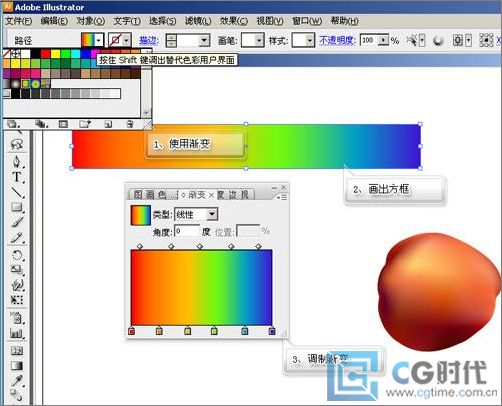This screenshot has width=502, height=406.
Task: Select the Line Segment tool
Action: [17, 192]
